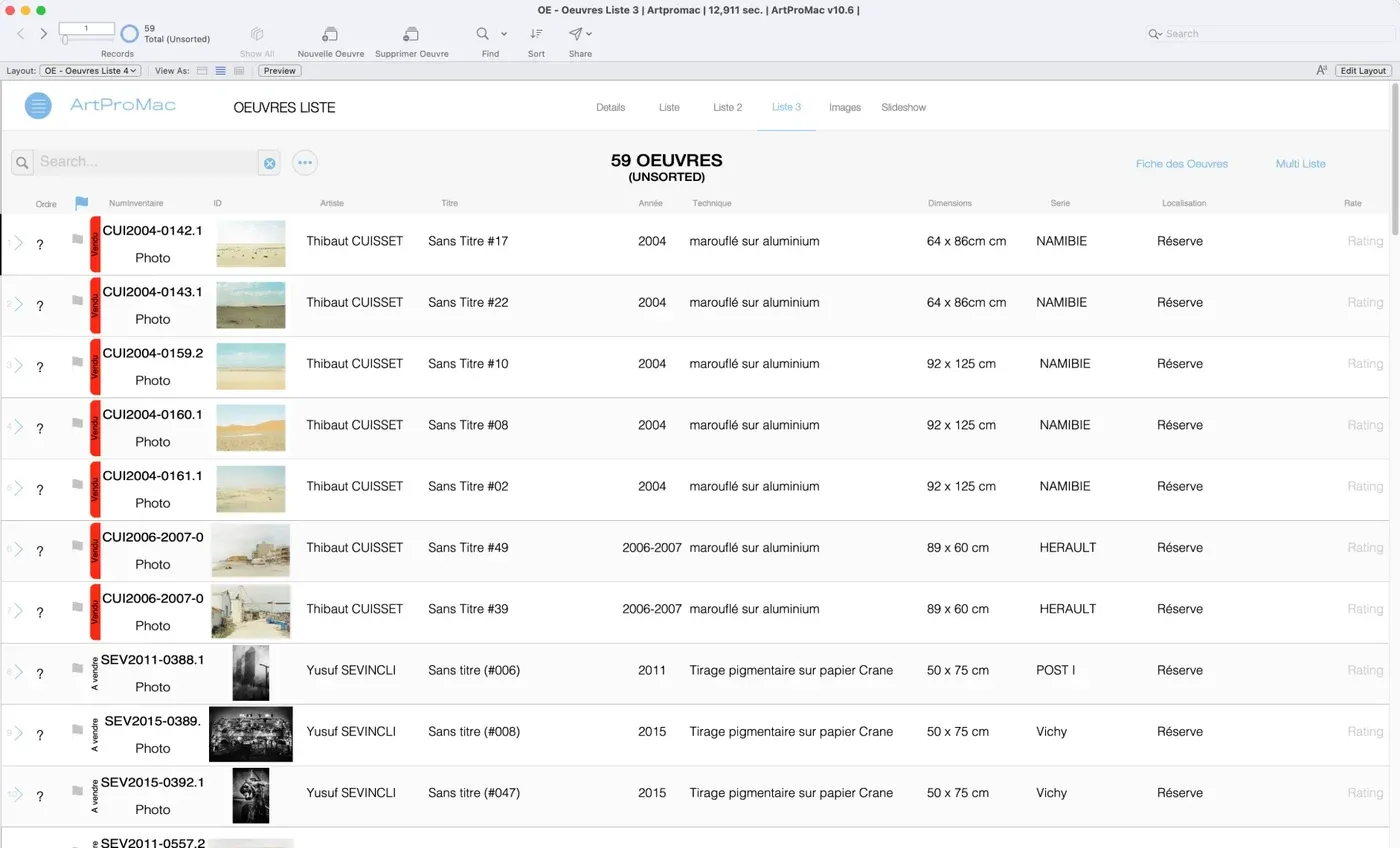Open the thumbnail of Sans Titre #10
This screenshot has width=1400, height=848.
250,366
